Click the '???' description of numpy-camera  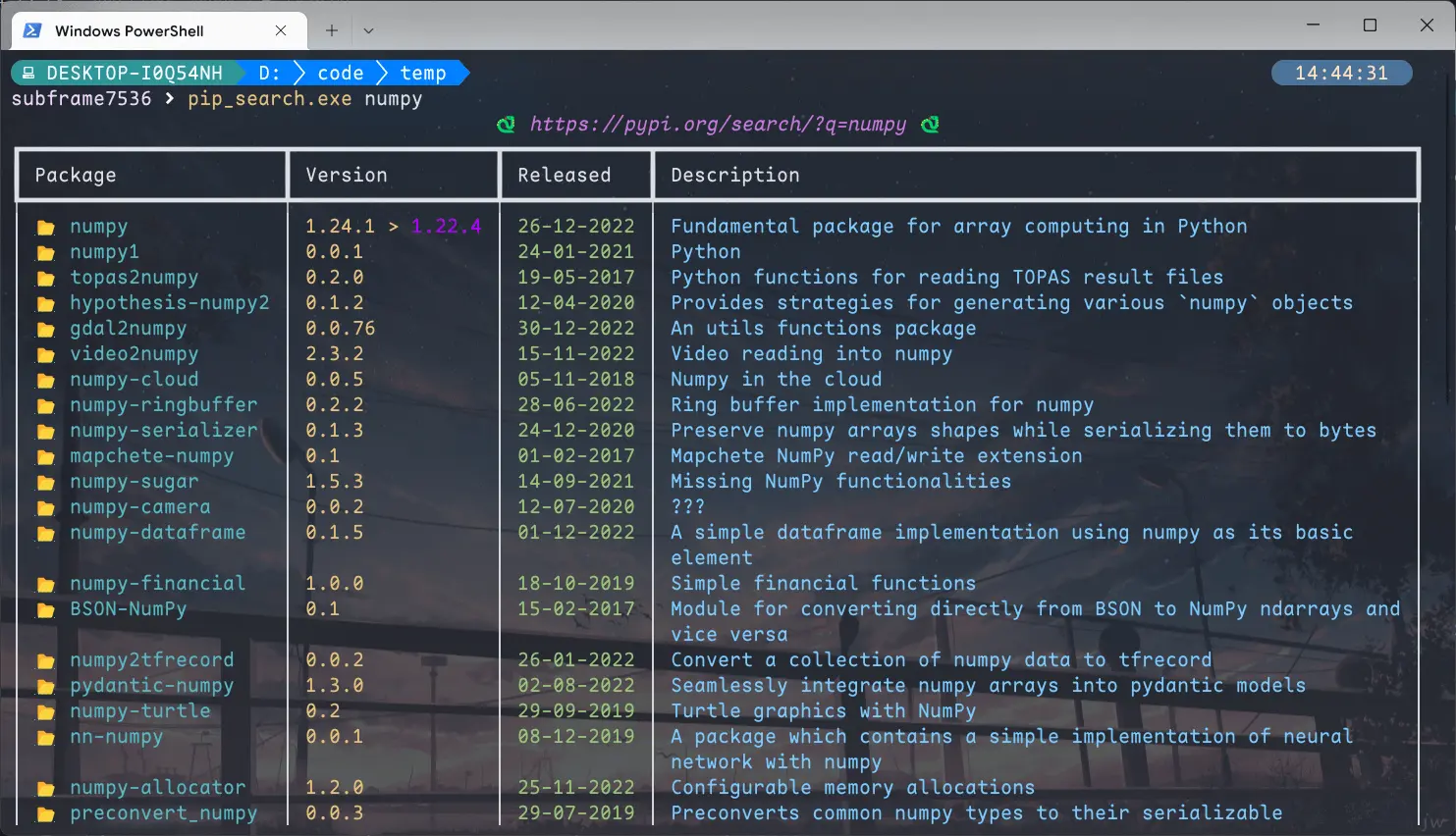pos(688,507)
